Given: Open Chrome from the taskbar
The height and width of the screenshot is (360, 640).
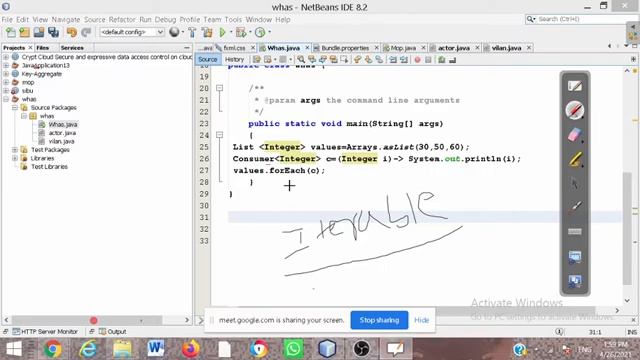Looking at the screenshot, I should click(53, 349).
